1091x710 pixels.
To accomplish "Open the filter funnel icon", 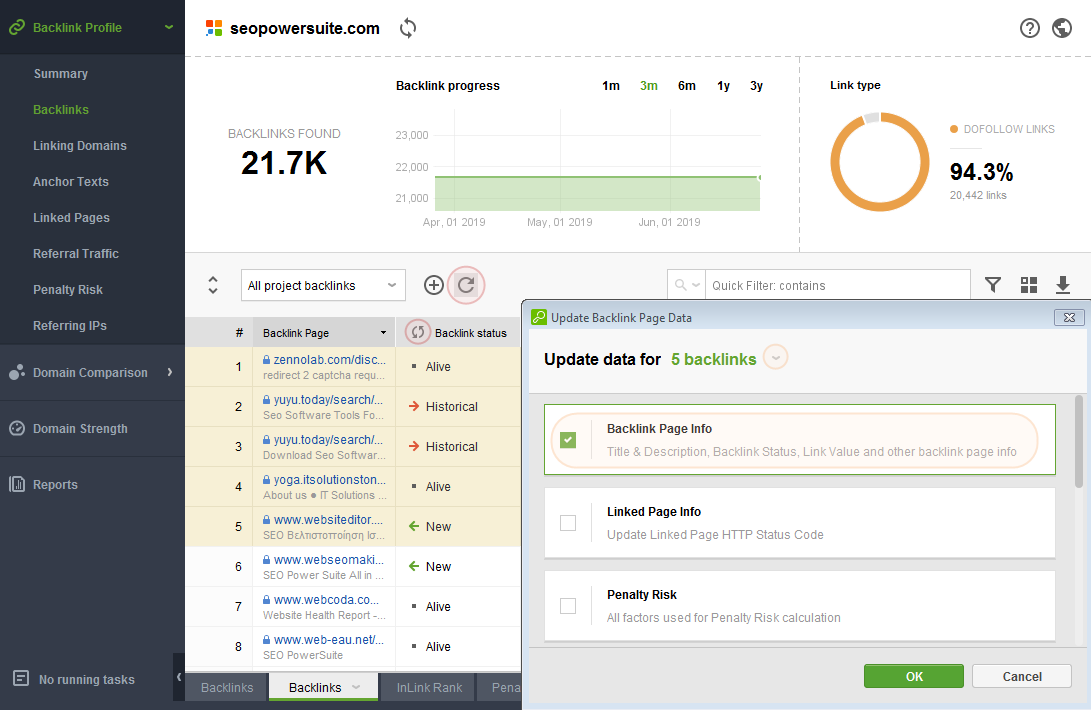I will (x=993, y=285).
